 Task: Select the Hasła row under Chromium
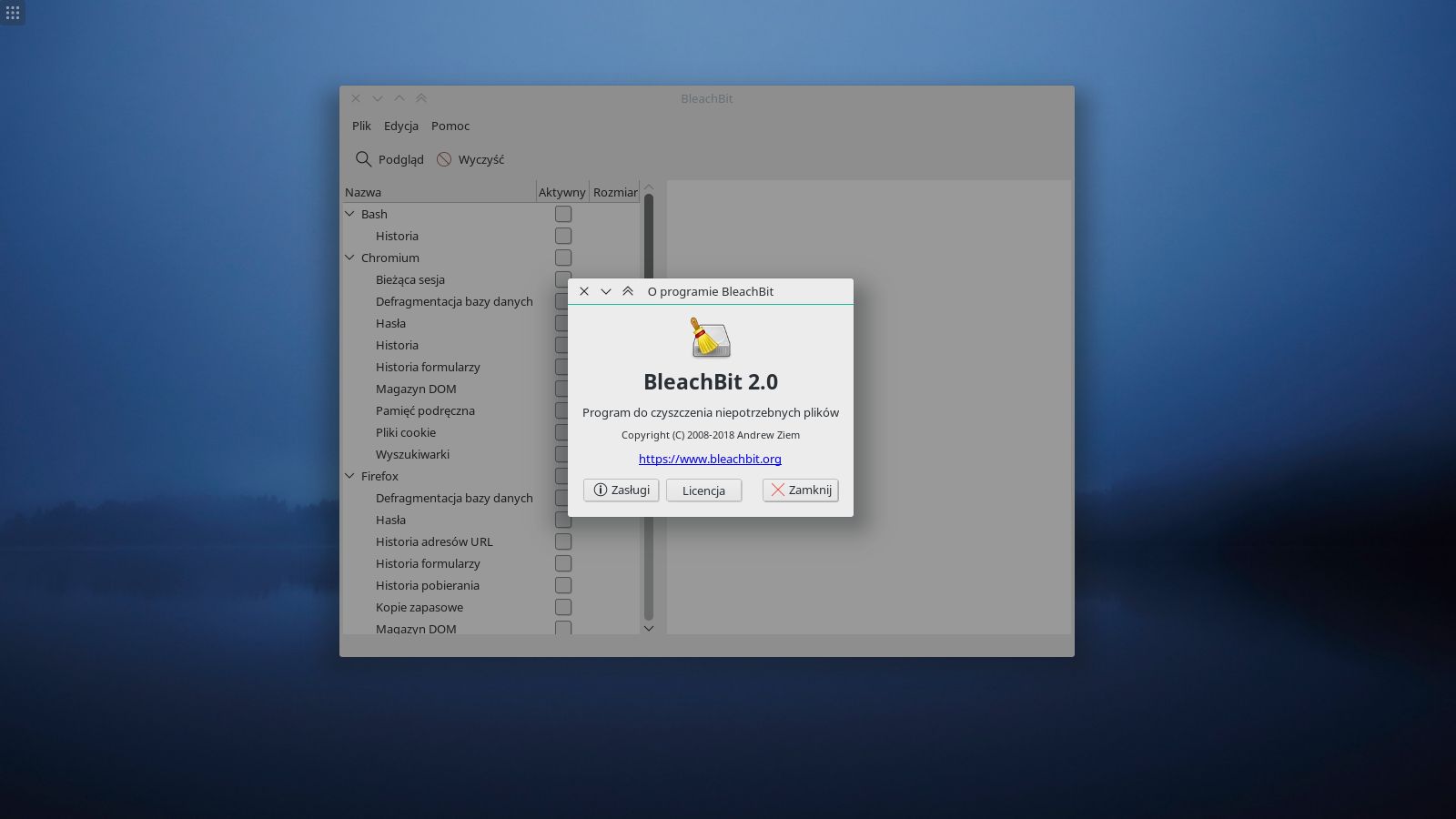[390, 323]
